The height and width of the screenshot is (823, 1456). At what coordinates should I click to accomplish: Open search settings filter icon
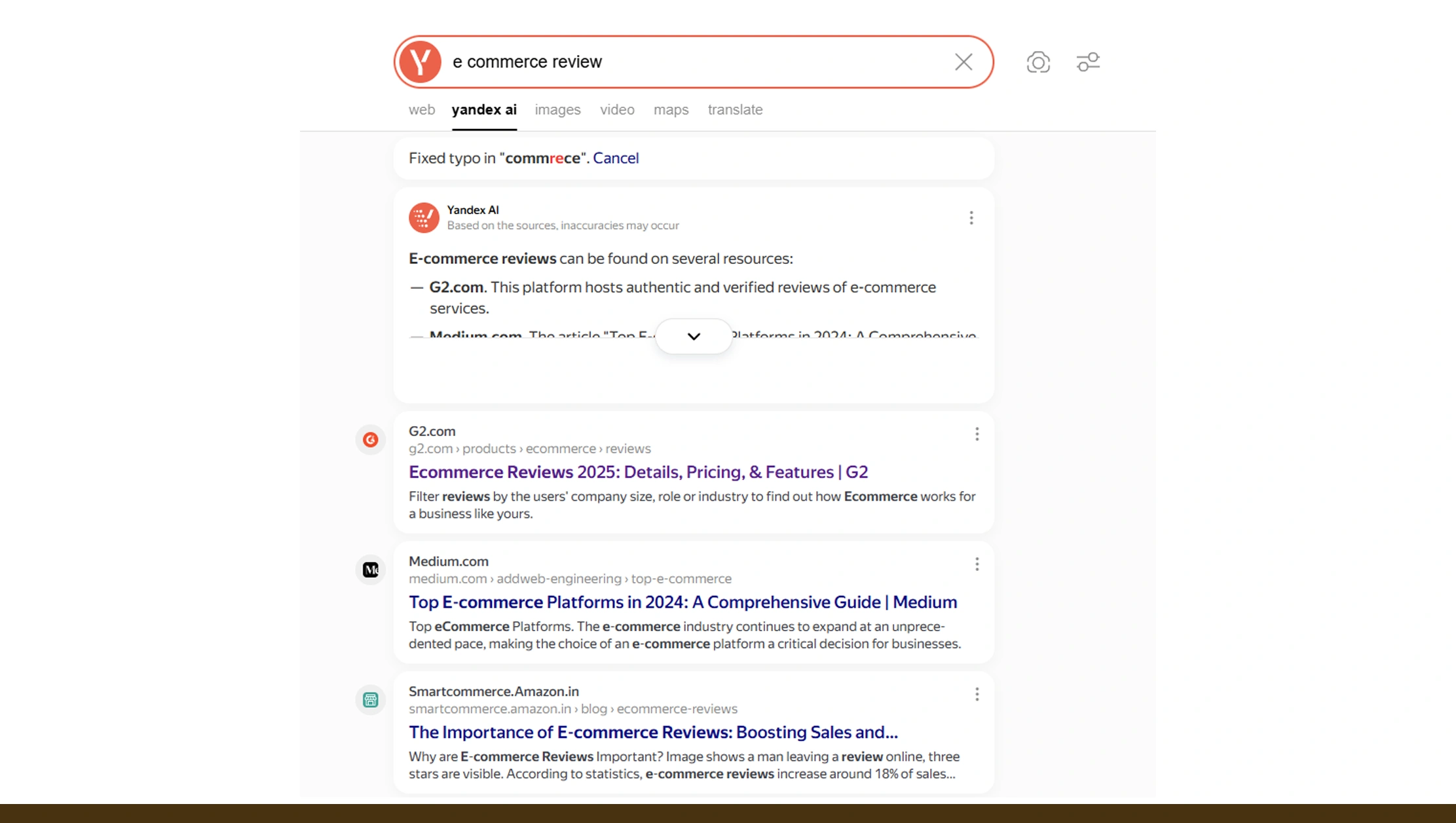coord(1088,62)
